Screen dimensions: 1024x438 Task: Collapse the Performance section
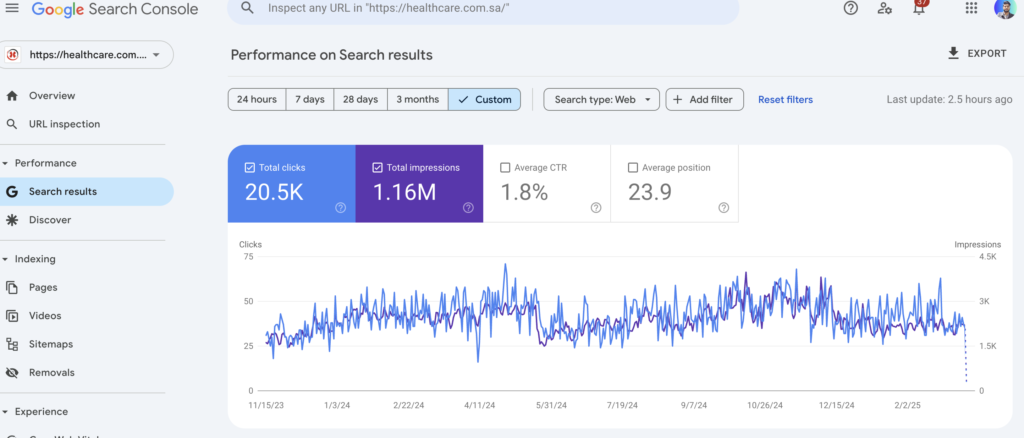click(x=6, y=163)
